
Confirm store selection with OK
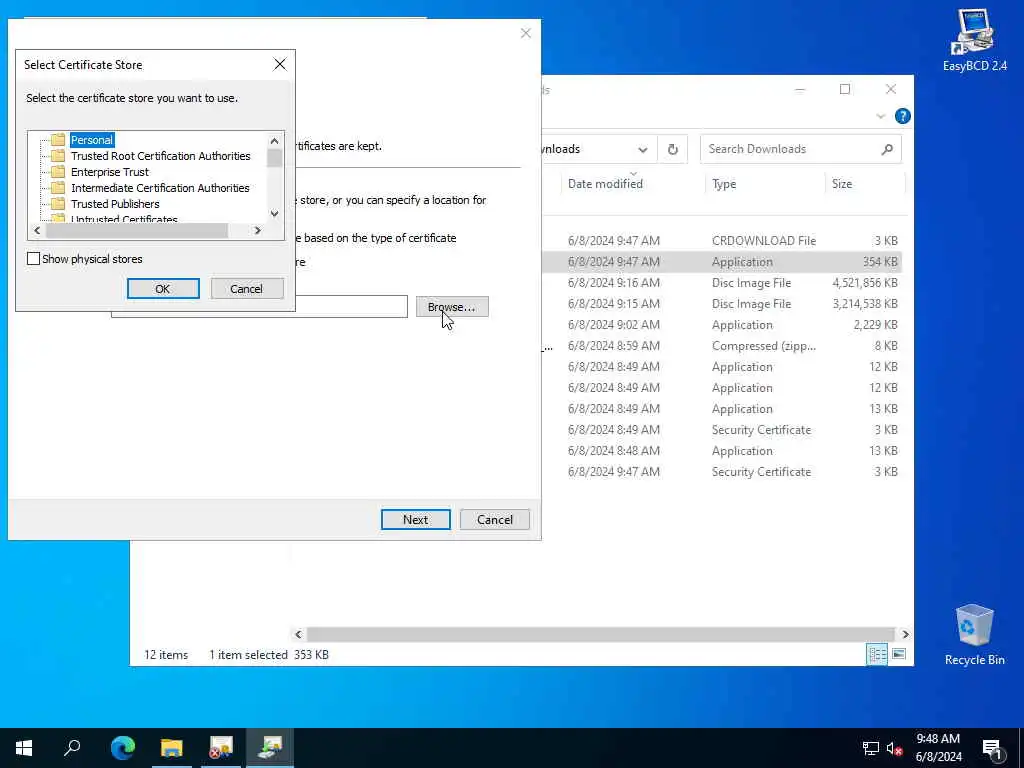pyautogui.click(x=163, y=289)
